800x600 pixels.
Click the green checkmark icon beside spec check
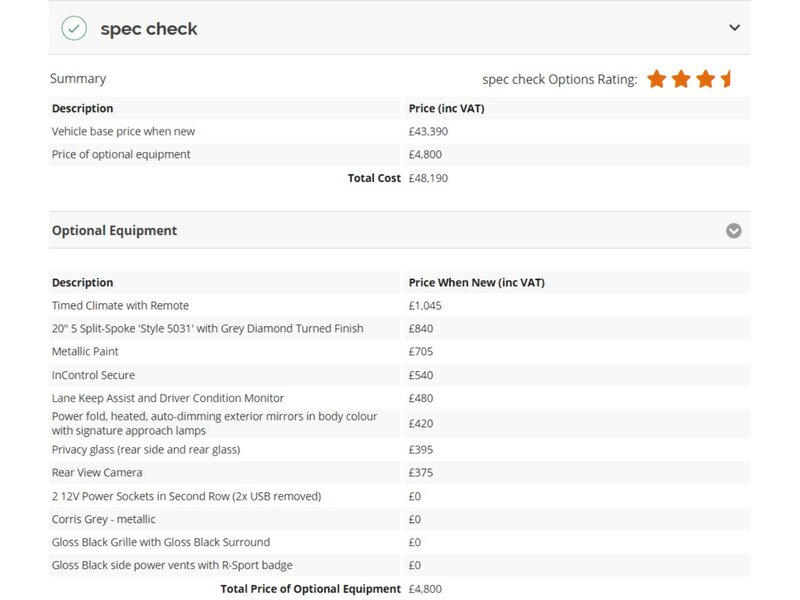point(74,28)
